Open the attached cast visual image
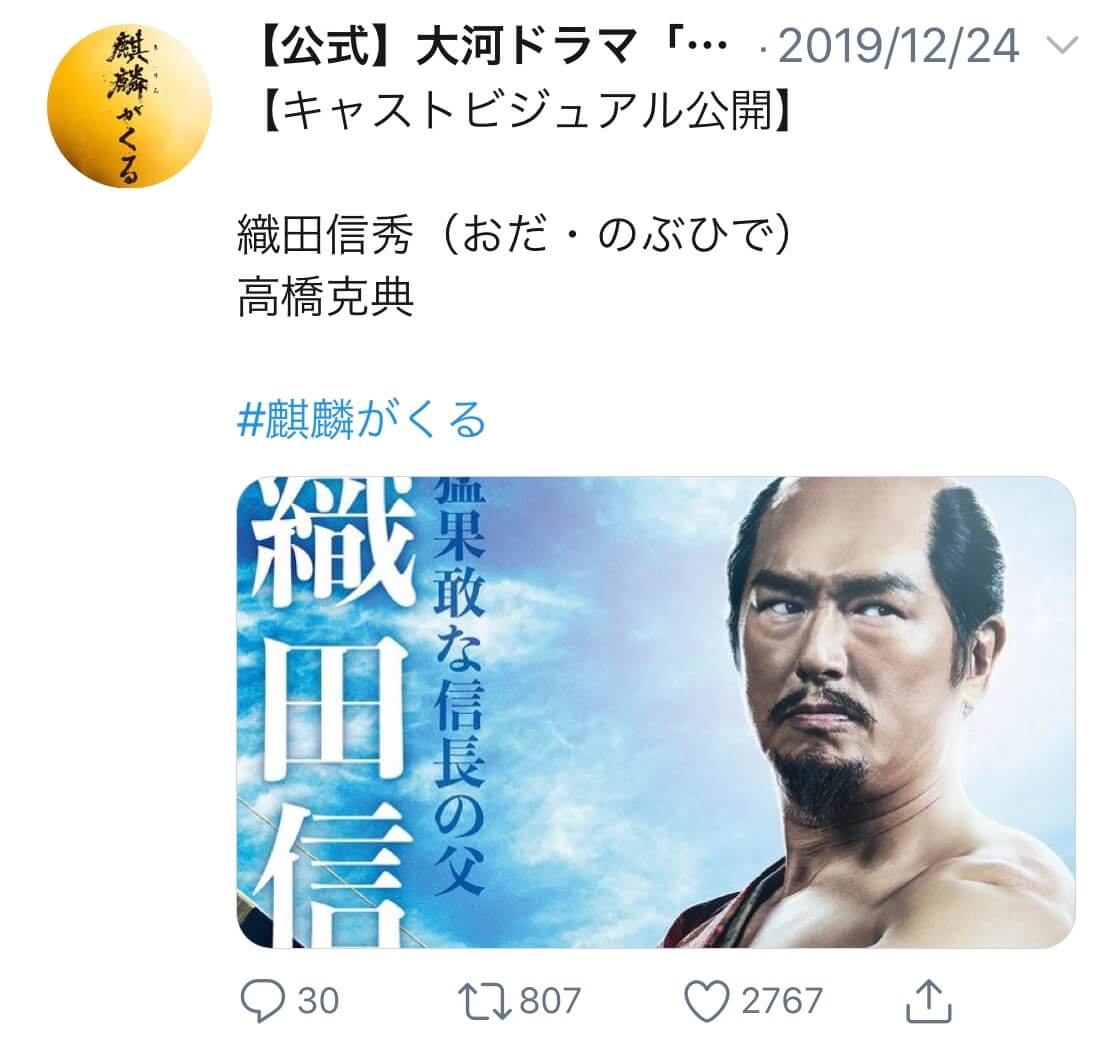The height and width of the screenshot is (1038, 1111). [x=655, y=712]
